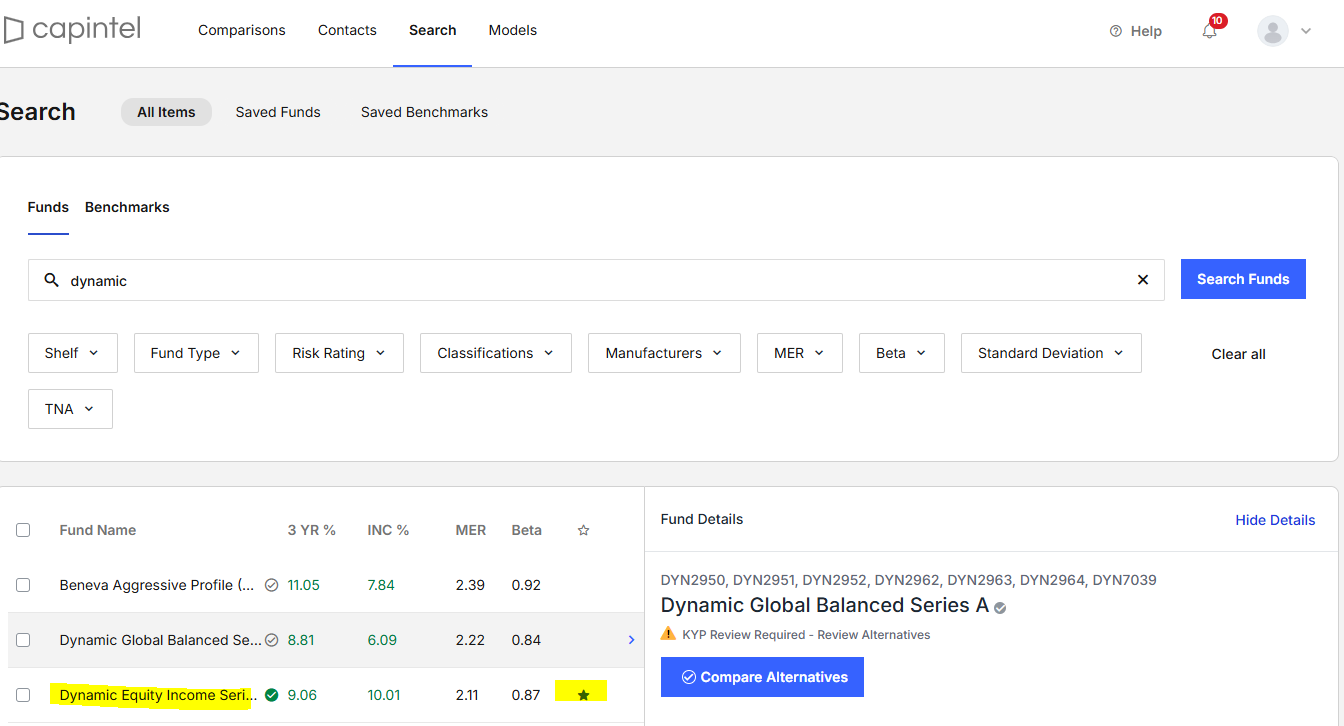
Task: Open details arrow on Dynamic Global Balanced row
Action: tap(631, 640)
